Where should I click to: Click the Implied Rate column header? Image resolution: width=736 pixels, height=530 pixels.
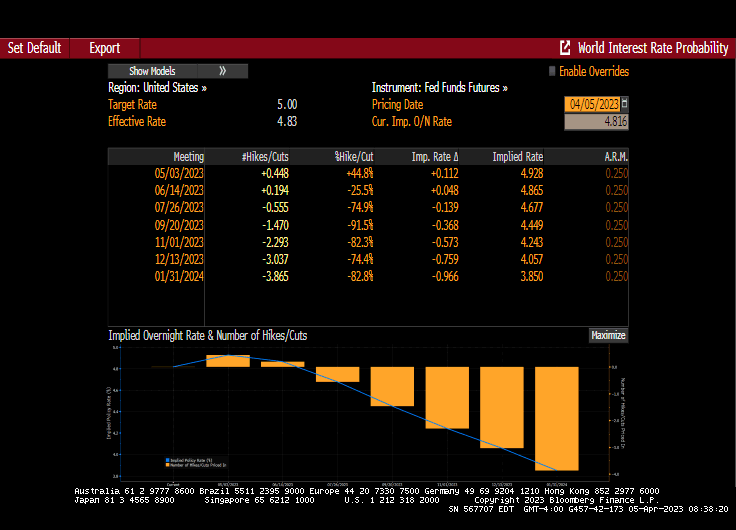517,156
